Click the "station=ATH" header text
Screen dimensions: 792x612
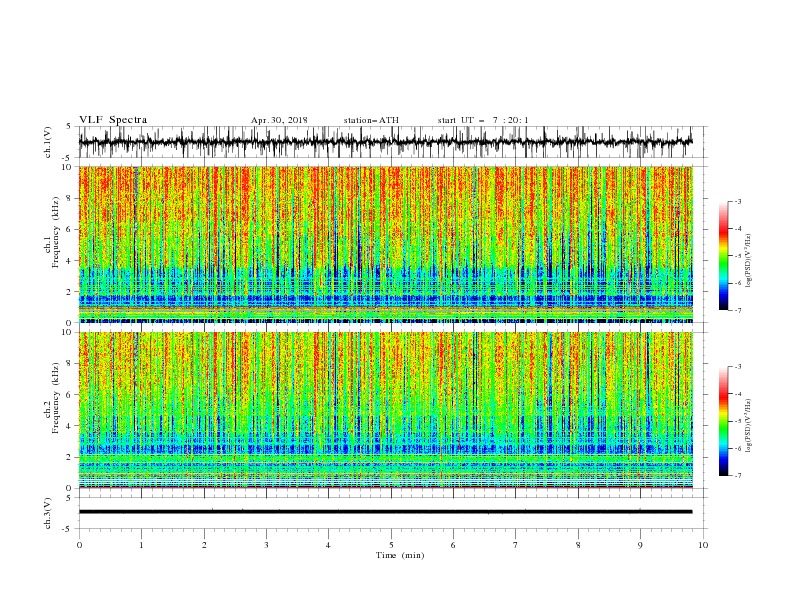click(371, 120)
